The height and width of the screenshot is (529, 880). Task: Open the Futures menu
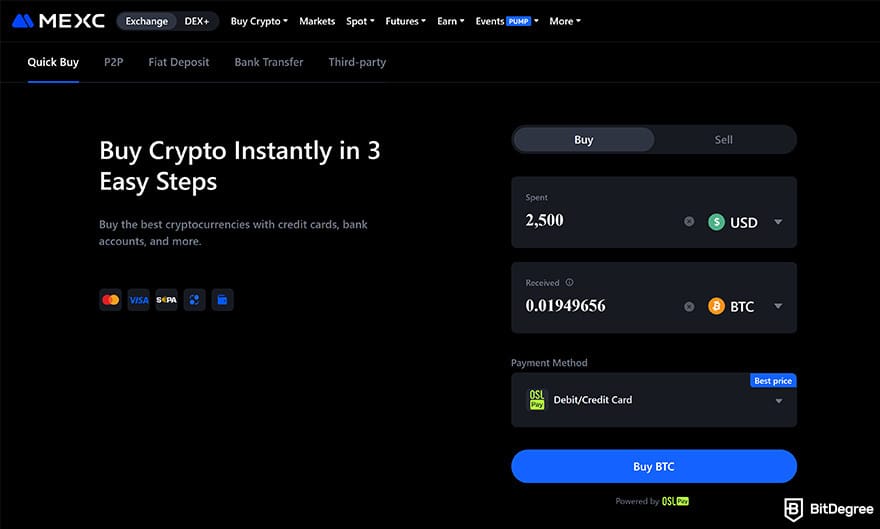click(405, 21)
